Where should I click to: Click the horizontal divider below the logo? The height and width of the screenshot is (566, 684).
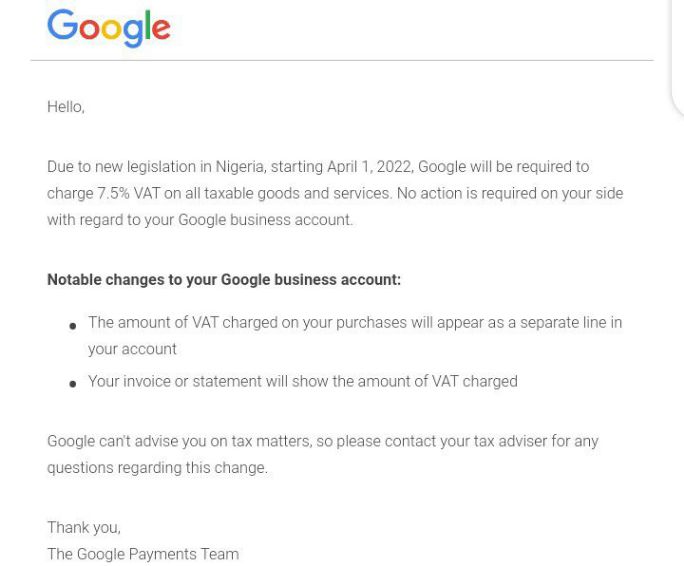coord(342,60)
